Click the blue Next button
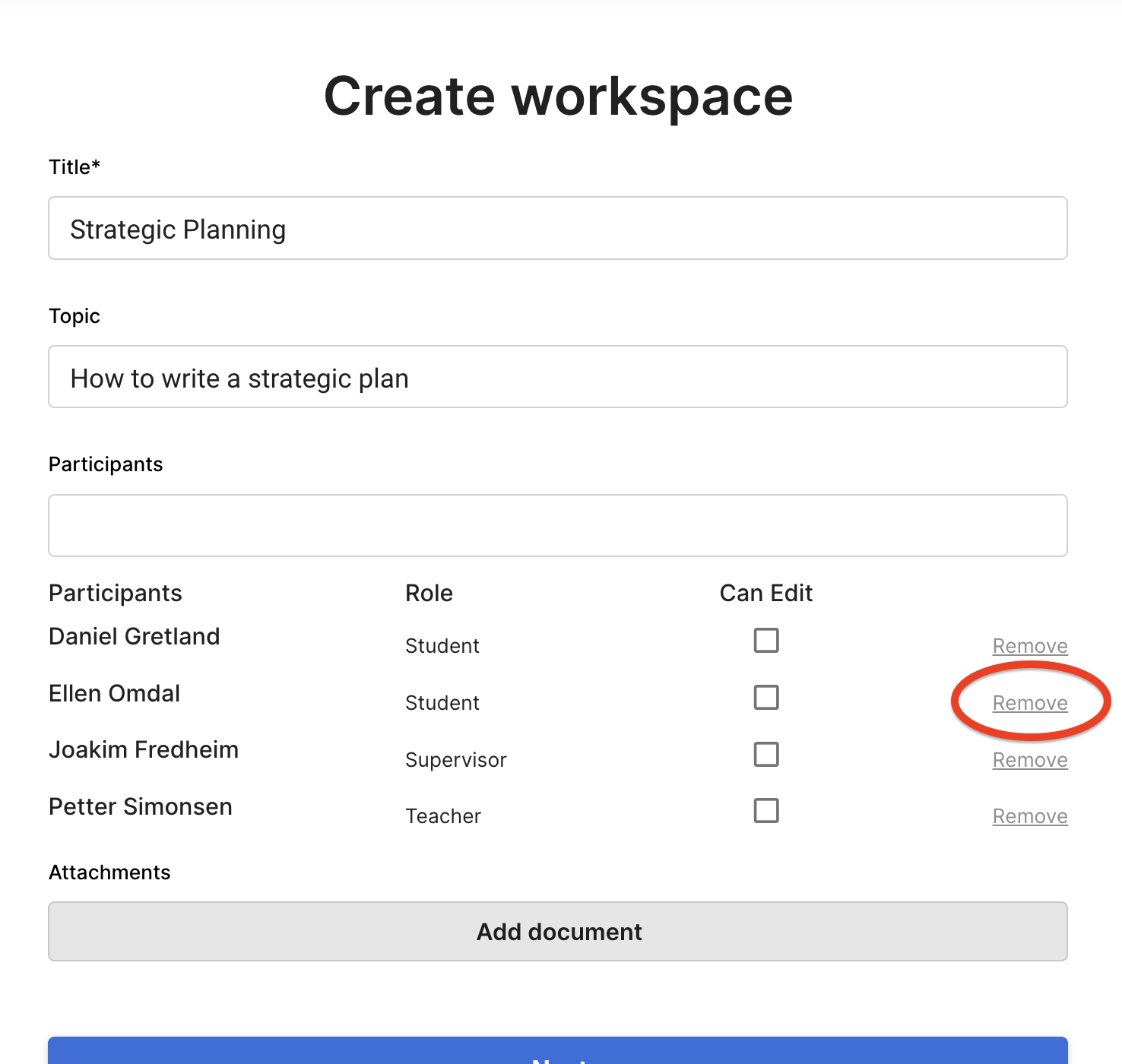1122x1064 pixels. coord(557,1053)
